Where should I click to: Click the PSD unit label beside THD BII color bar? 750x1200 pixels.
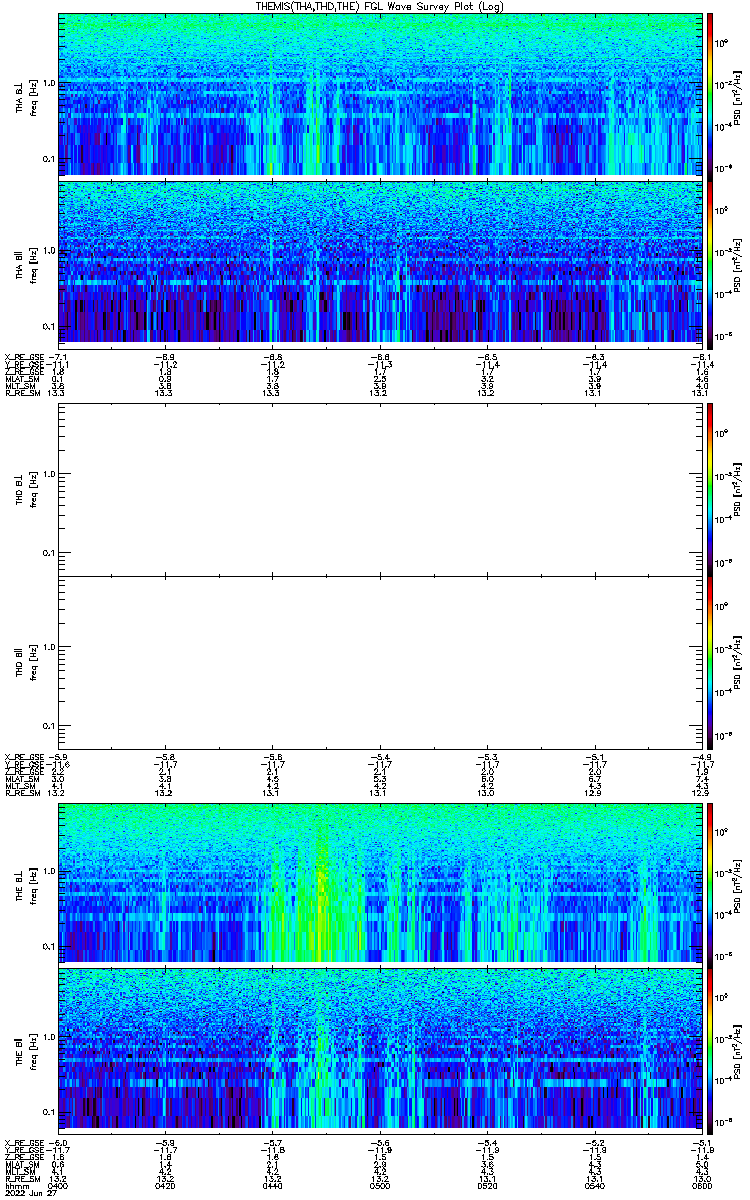(737, 662)
